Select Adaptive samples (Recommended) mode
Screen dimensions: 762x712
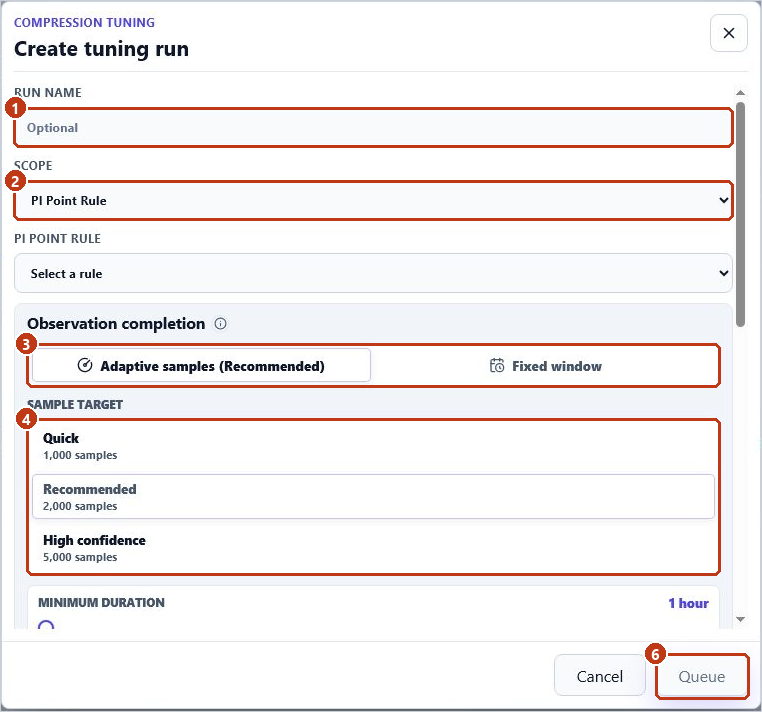pyautogui.click(x=201, y=365)
